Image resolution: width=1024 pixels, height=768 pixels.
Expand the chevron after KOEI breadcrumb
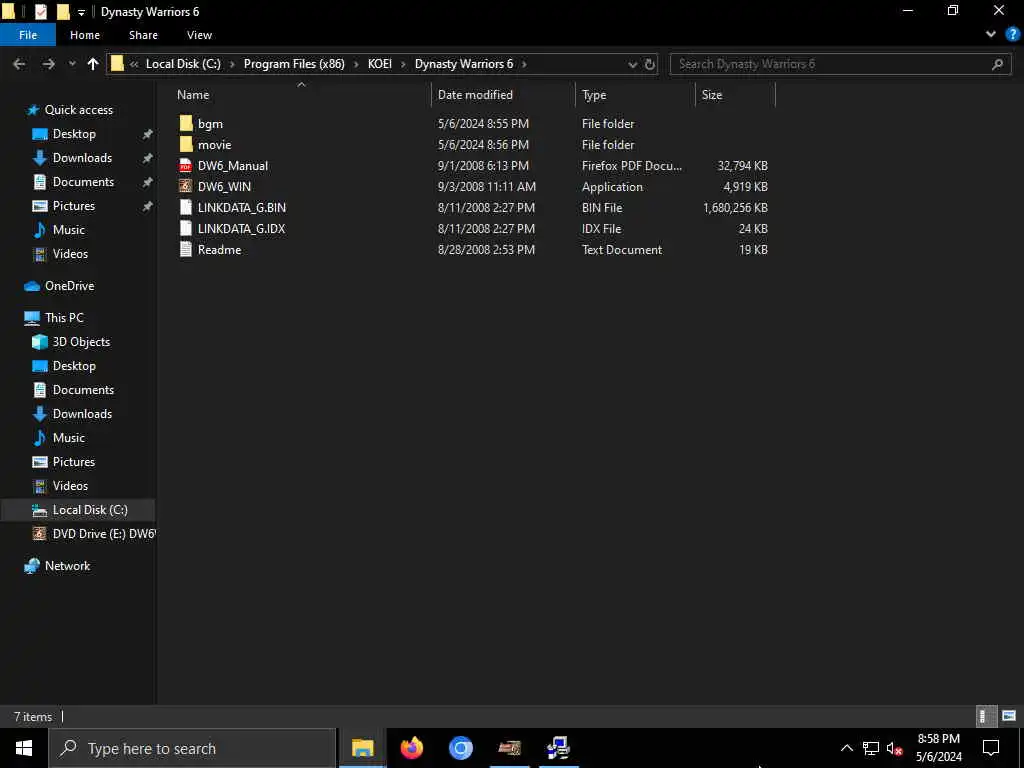point(403,64)
